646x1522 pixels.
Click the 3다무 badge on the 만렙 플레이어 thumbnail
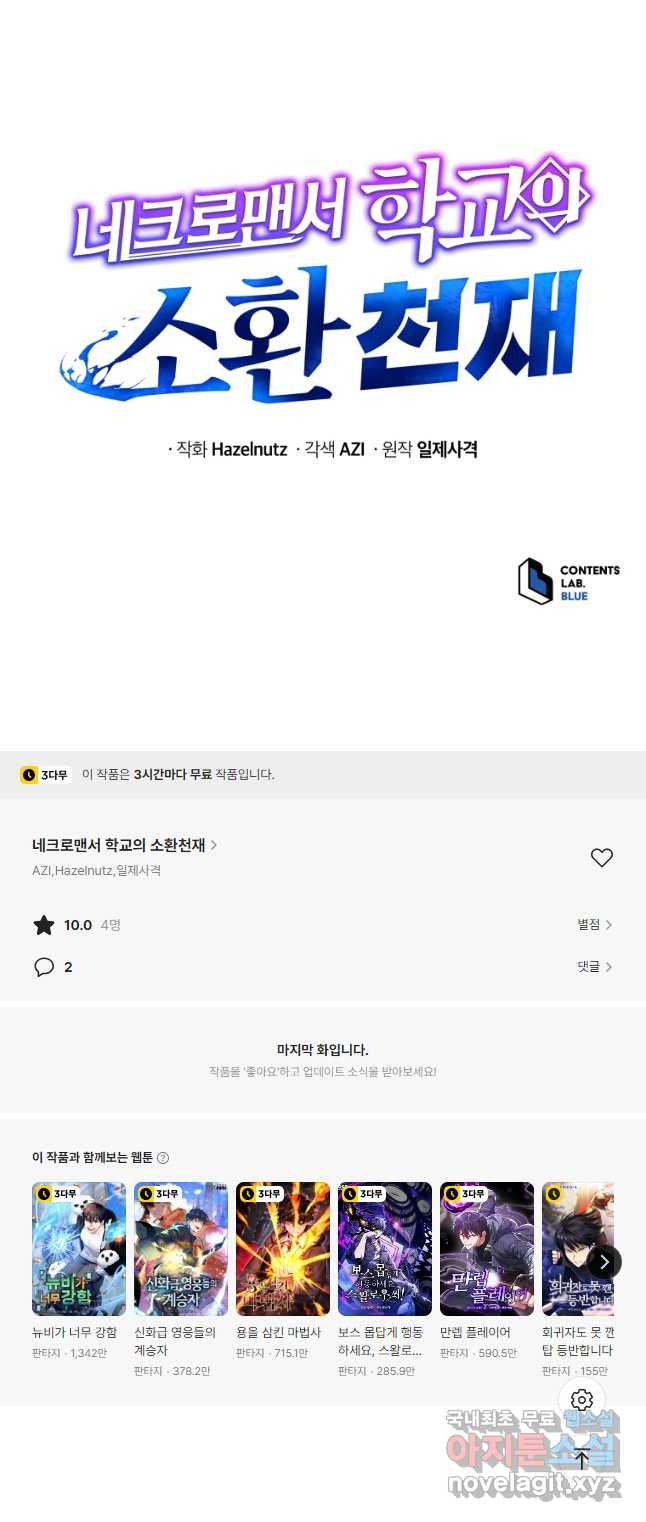coord(465,1194)
